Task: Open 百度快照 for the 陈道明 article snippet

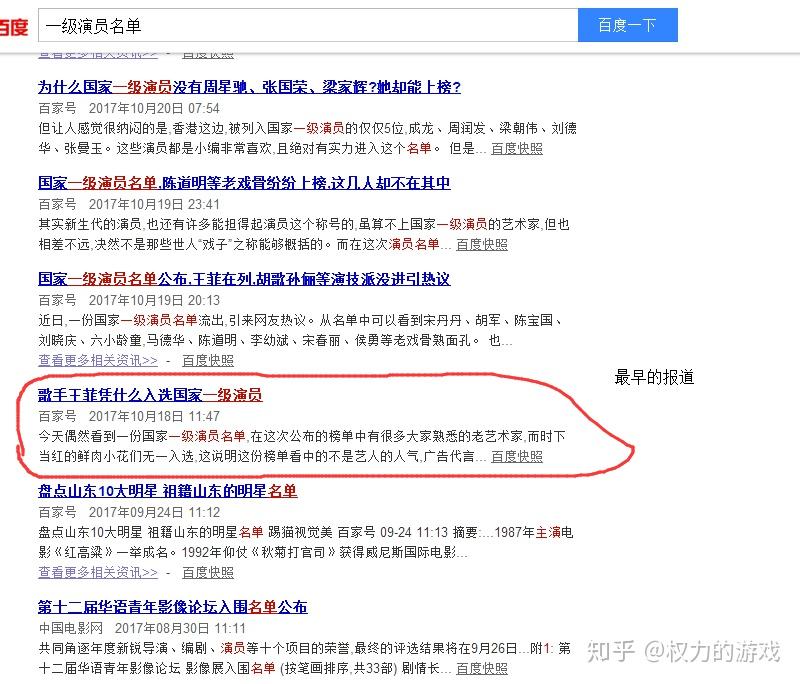Action: click(x=482, y=244)
